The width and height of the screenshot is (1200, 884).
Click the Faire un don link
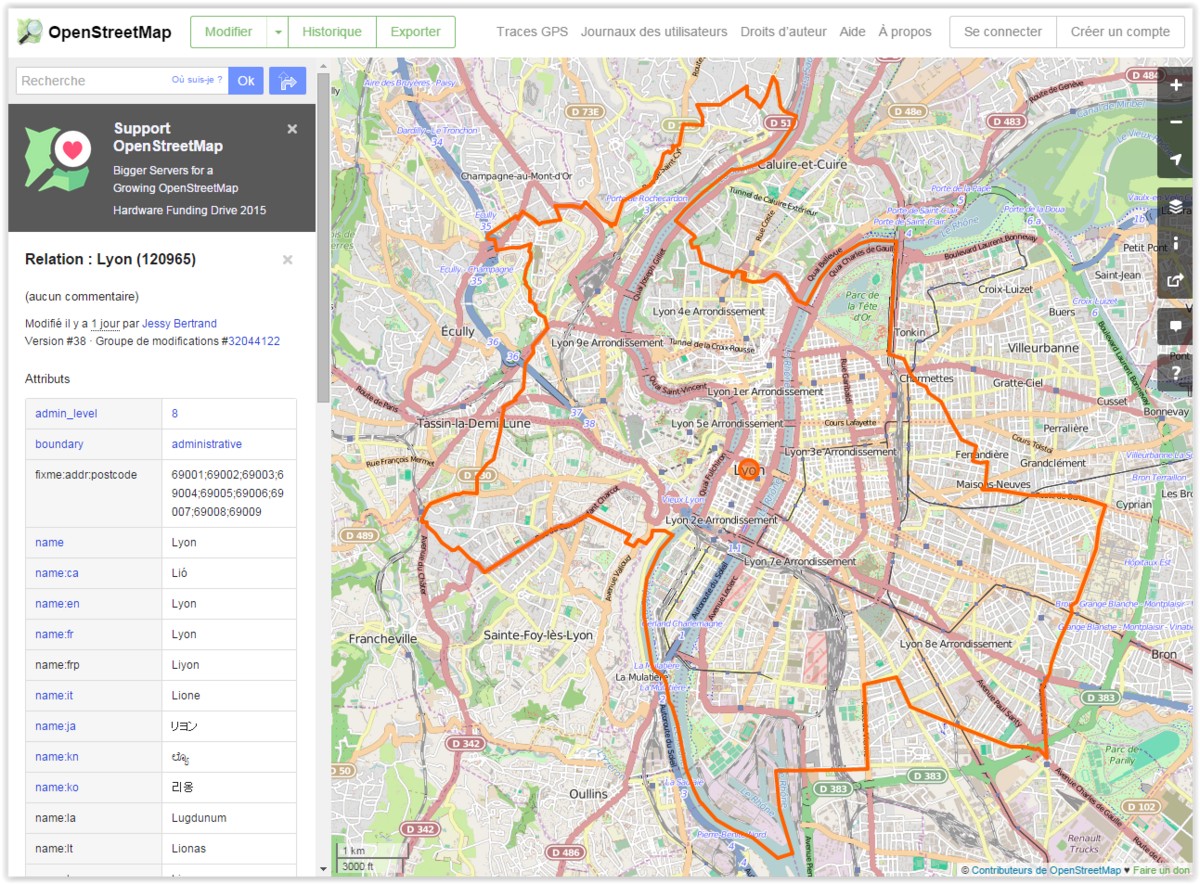point(1162,870)
